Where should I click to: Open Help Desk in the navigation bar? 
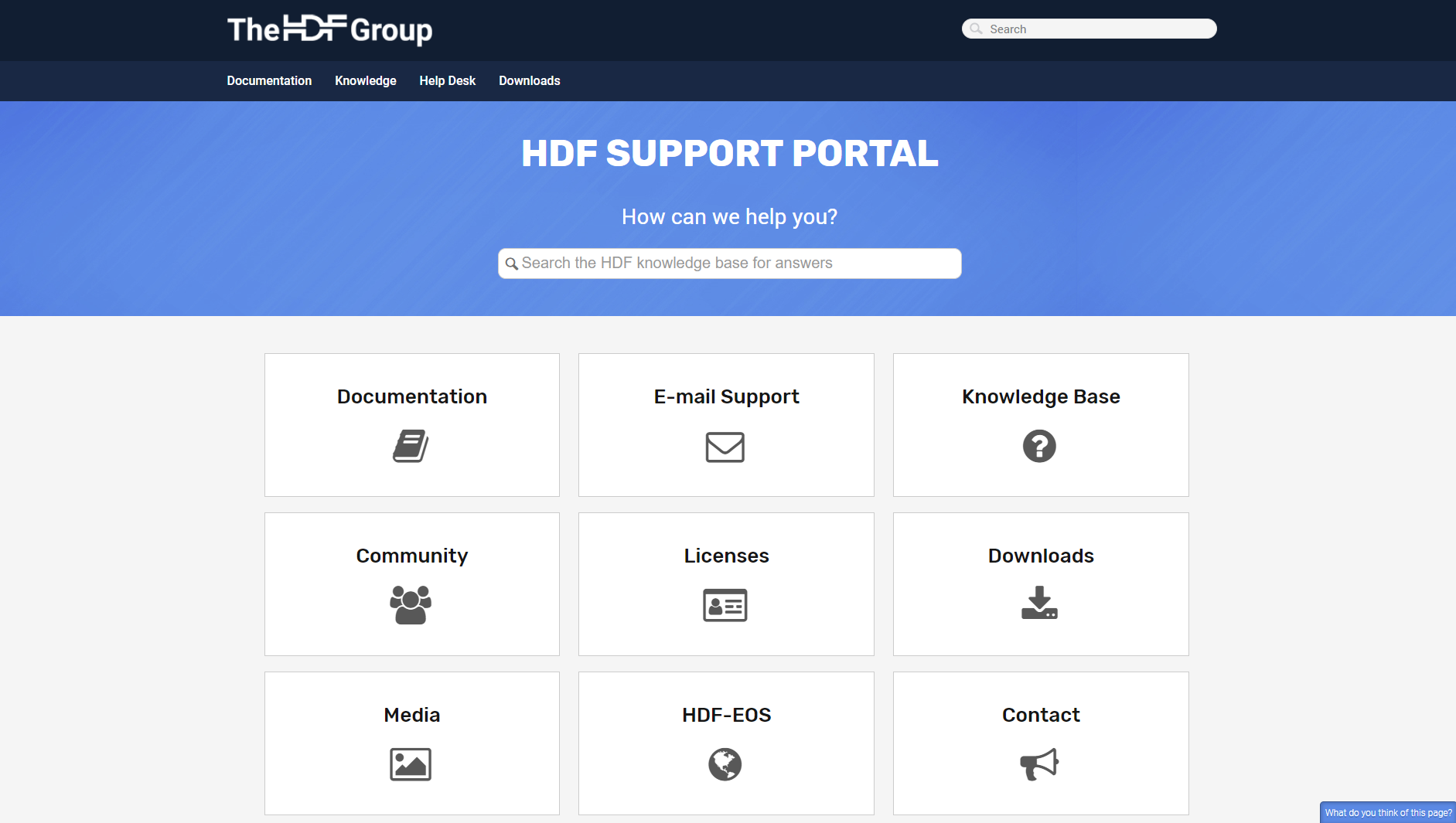[x=448, y=80]
